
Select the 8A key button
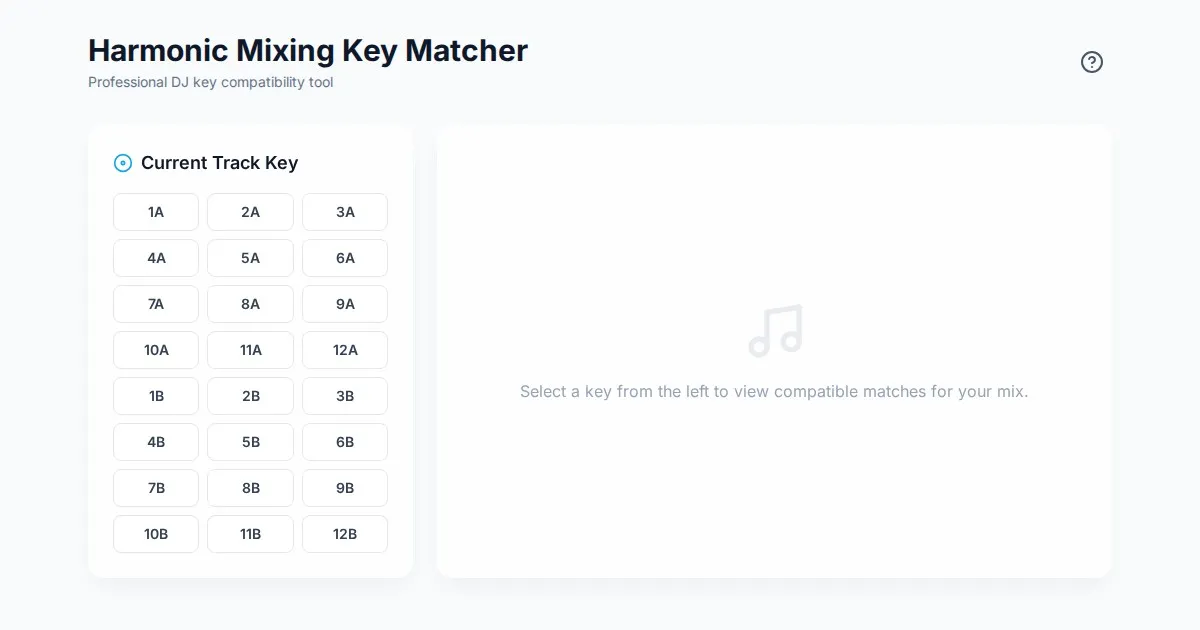250,304
